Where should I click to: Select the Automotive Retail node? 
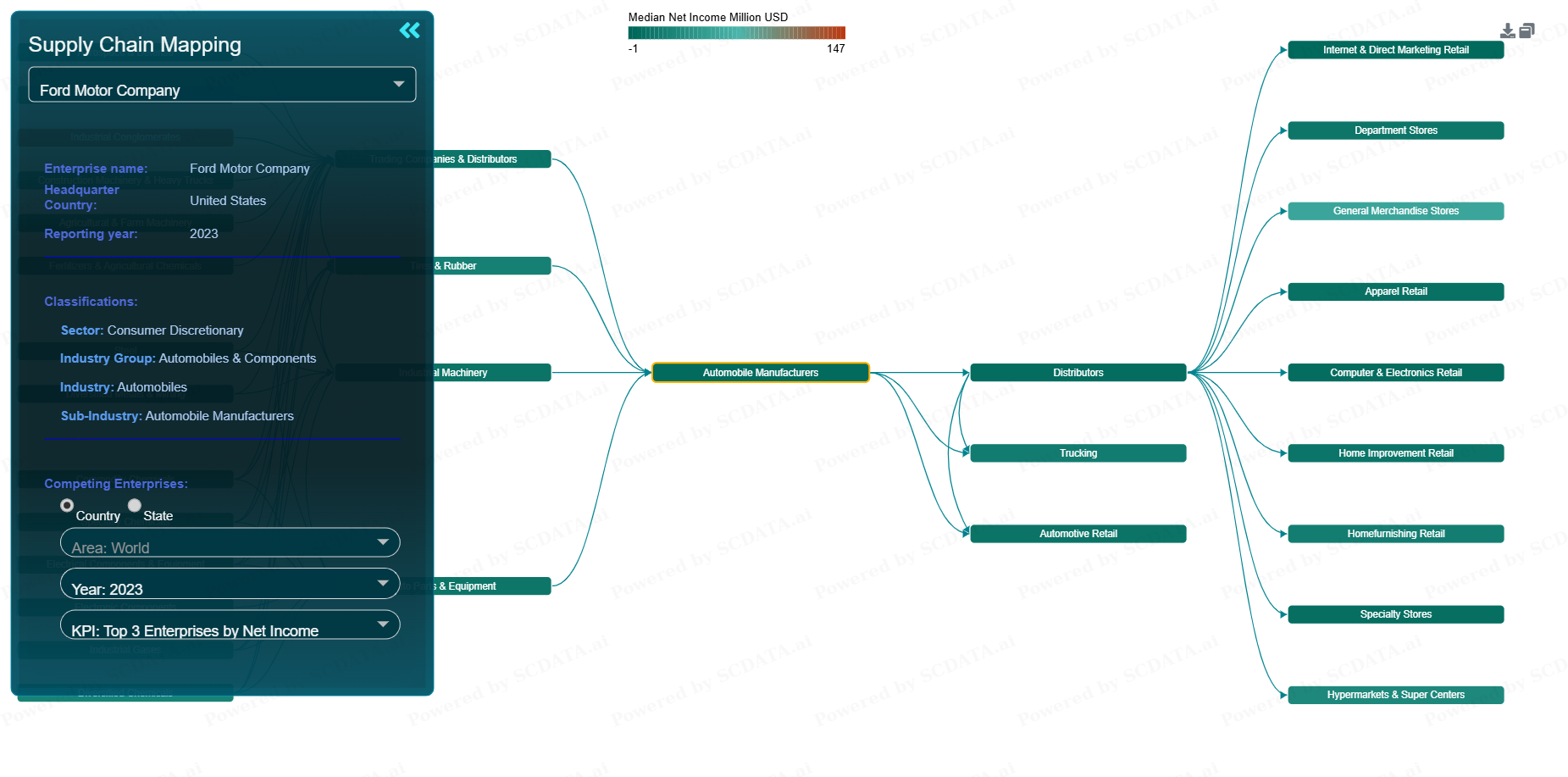(1078, 534)
